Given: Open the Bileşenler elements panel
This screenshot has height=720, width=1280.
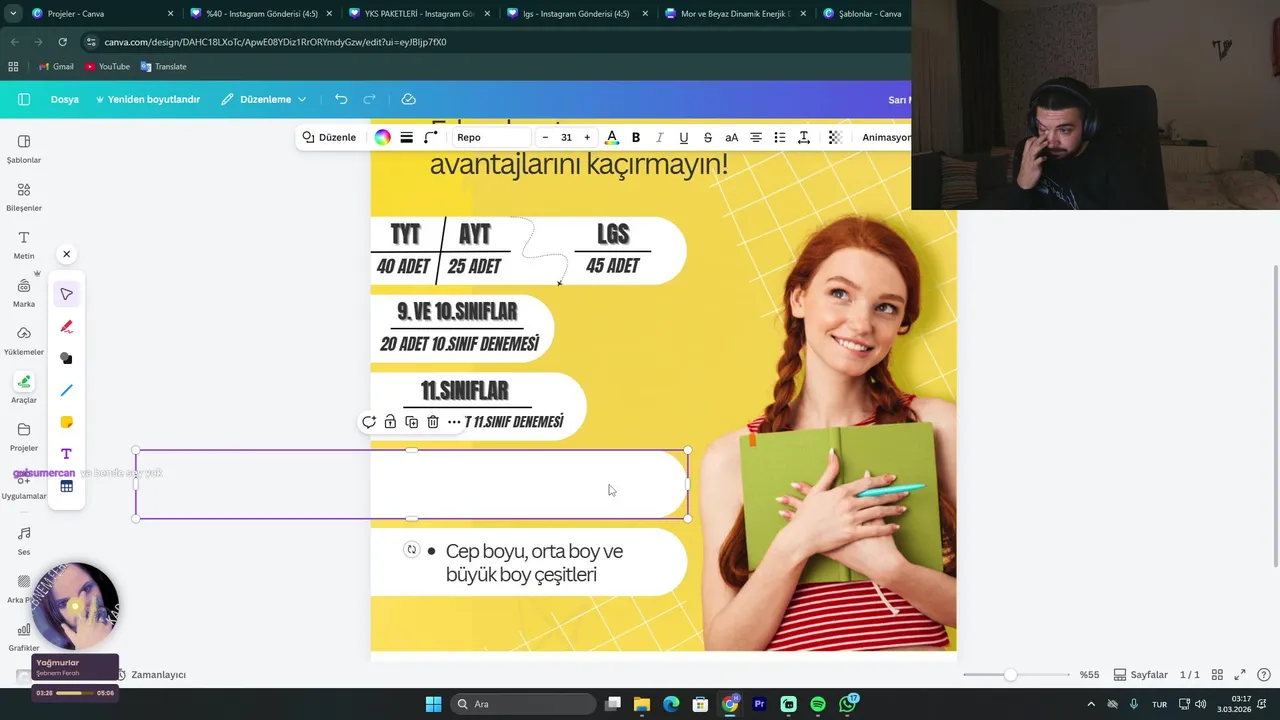Looking at the screenshot, I should click(24, 196).
